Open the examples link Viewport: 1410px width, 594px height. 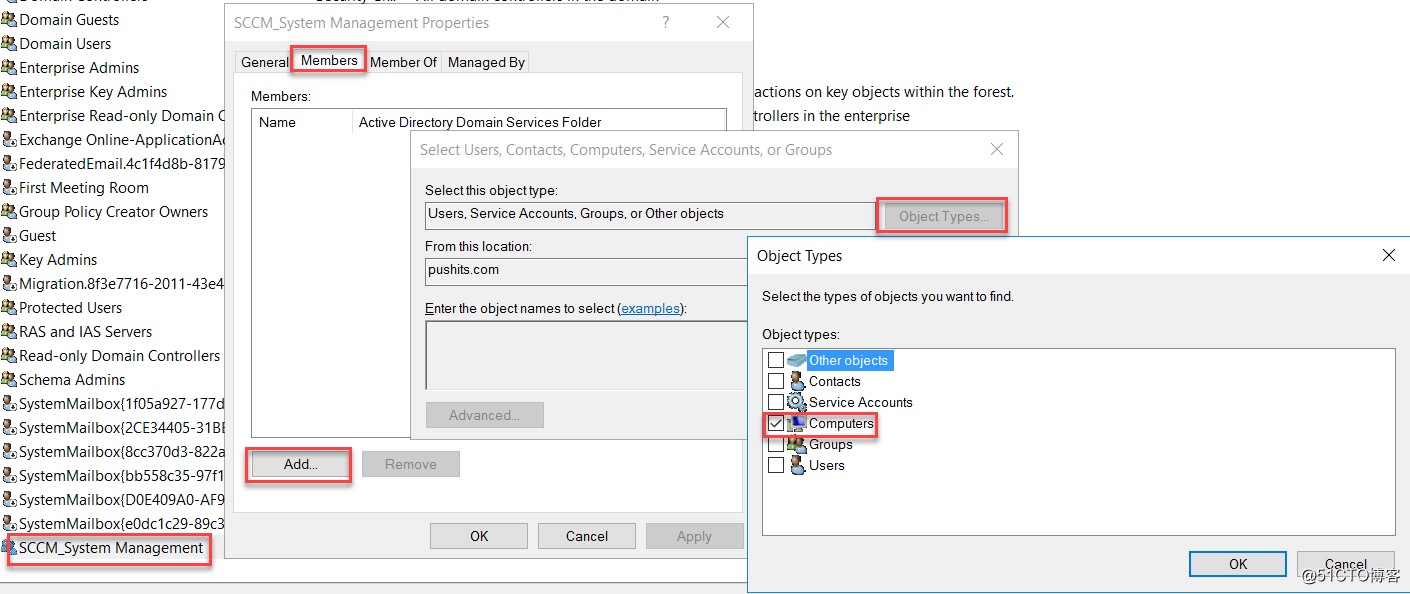[x=651, y=308]
